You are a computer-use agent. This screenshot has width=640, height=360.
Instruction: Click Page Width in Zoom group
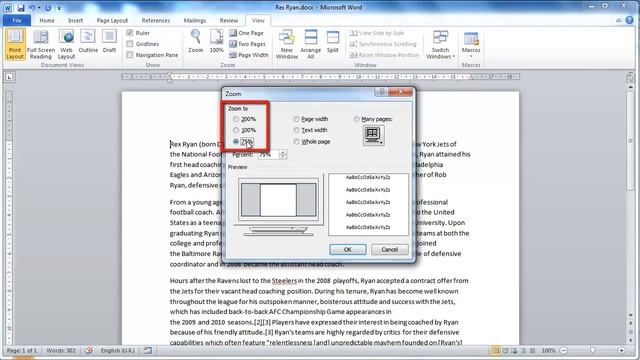pos(249,55)
